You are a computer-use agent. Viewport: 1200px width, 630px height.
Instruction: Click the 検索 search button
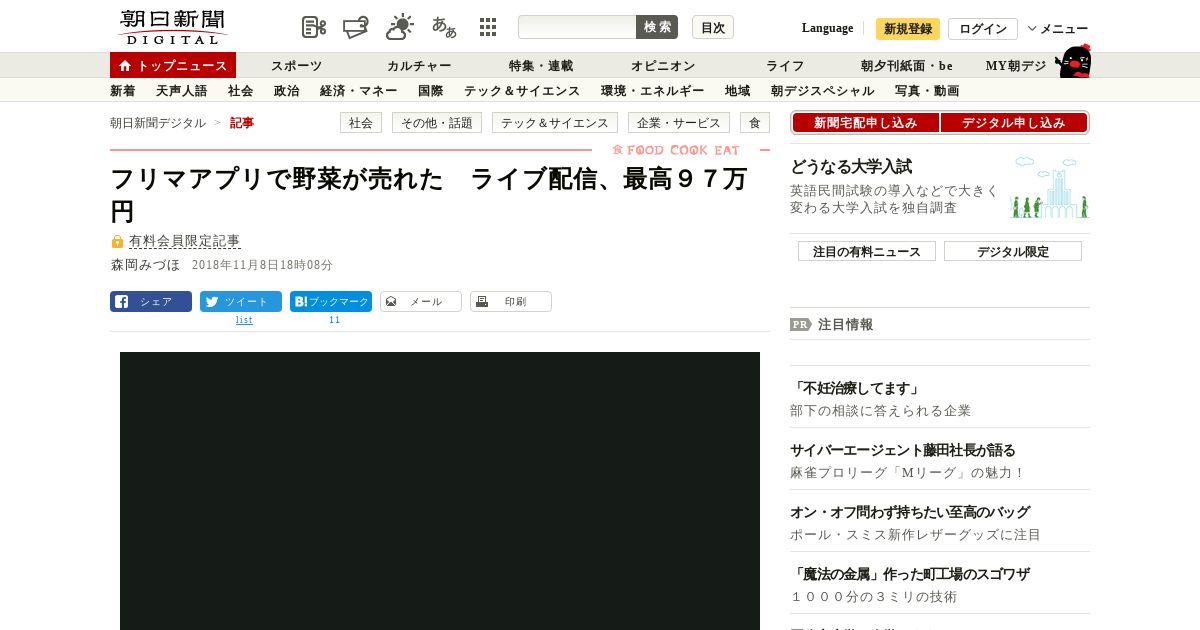tap(657, 27)
